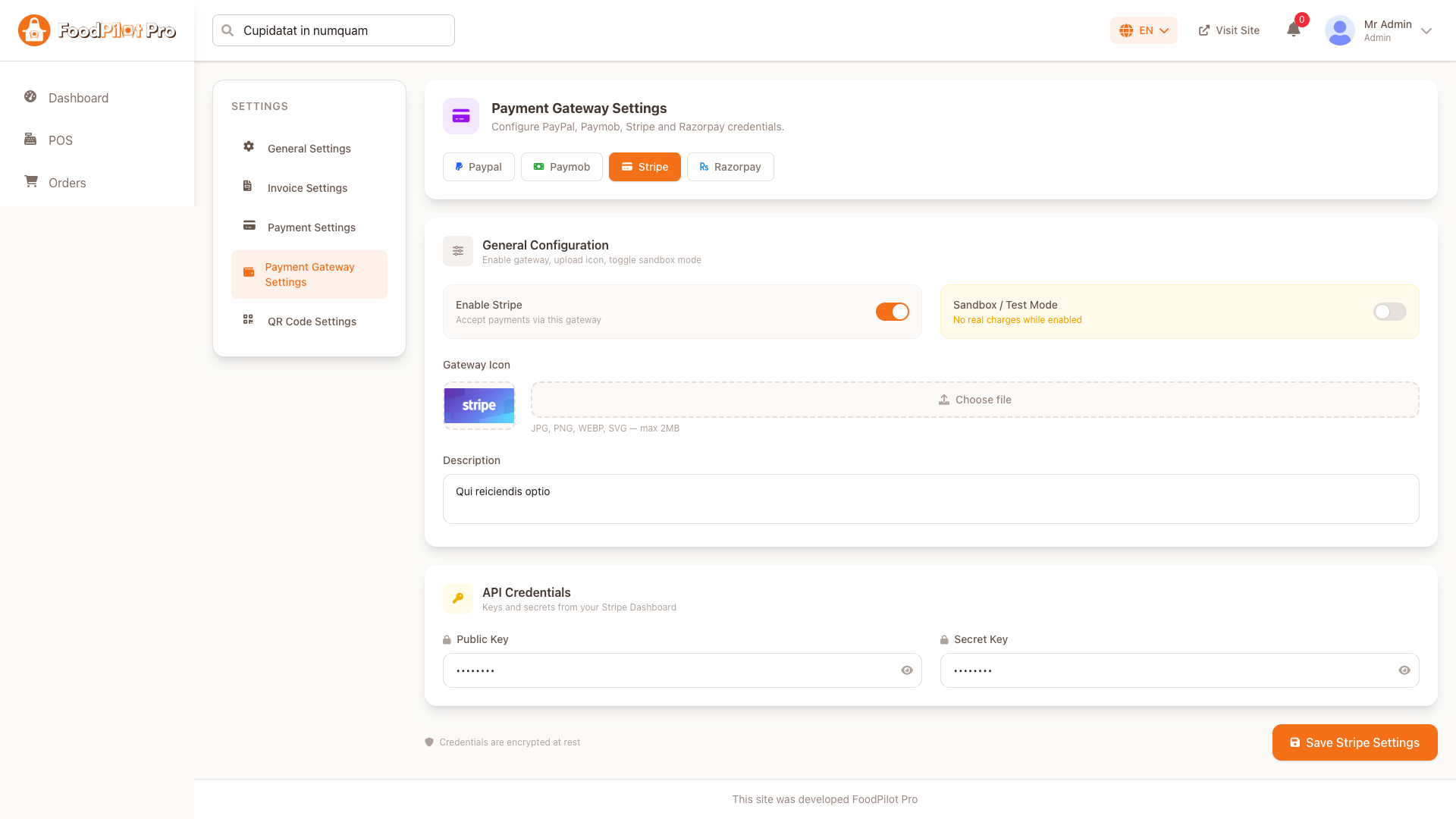Viewport: 1456px width, 819px height.
Task: Click the General Configuration sliders icon
Action: [x=458, y=251]
